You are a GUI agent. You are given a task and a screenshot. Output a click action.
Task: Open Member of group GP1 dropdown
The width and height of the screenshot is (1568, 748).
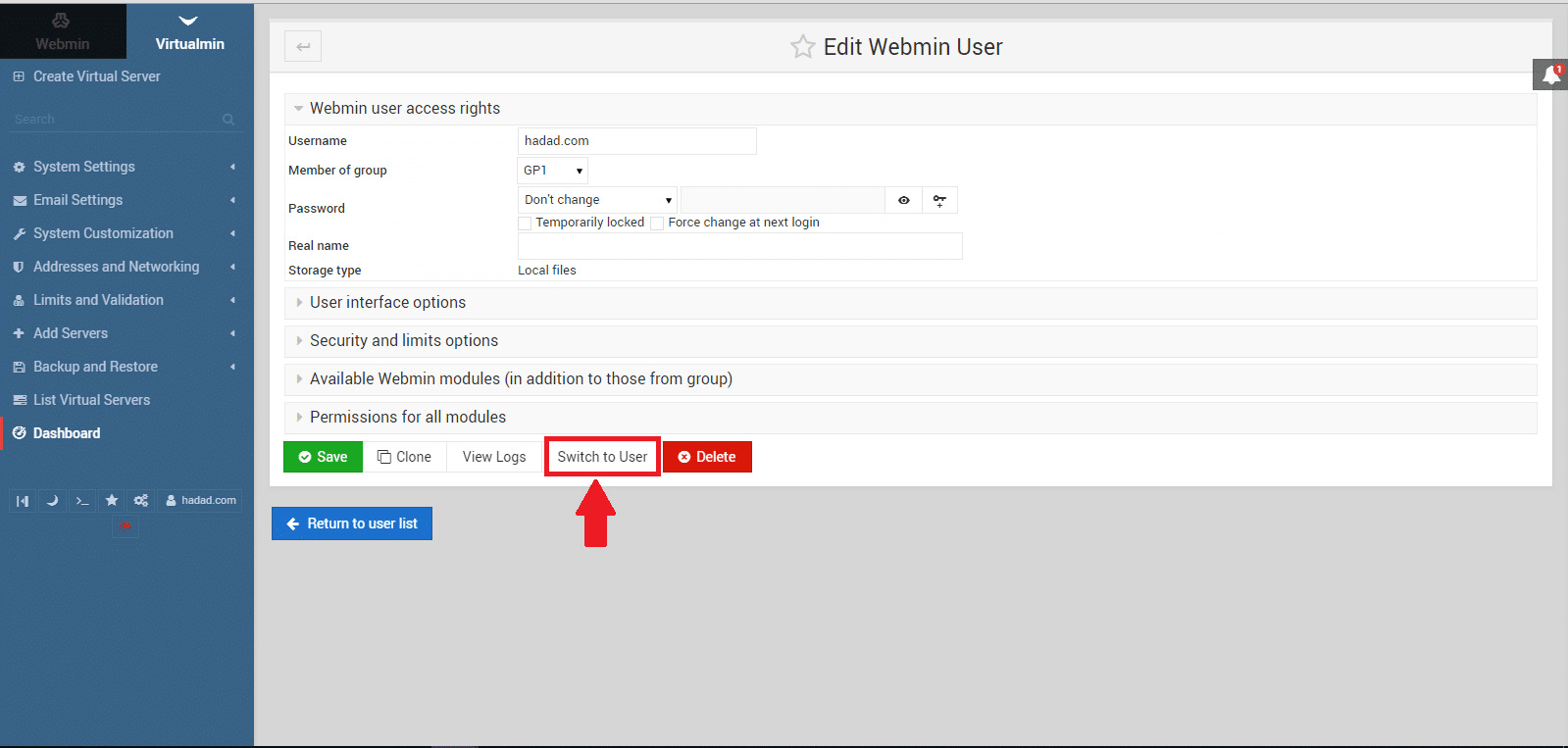552,171
